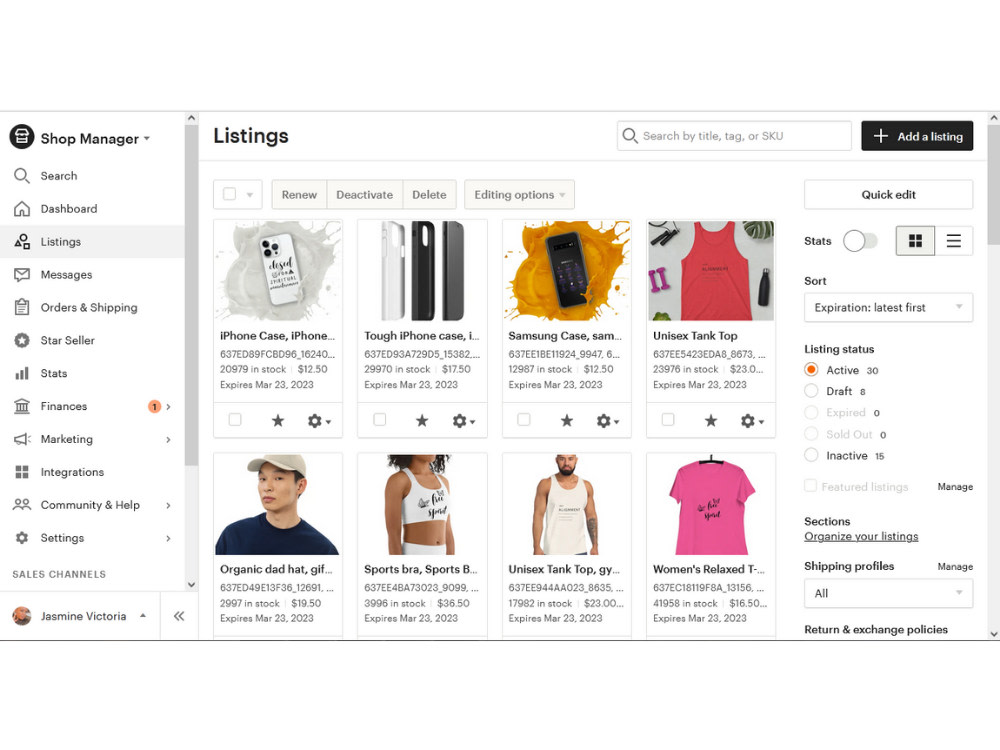Star the iPhone Case listing
This screenshot has height=750, width=1000.
coord(277,421)
